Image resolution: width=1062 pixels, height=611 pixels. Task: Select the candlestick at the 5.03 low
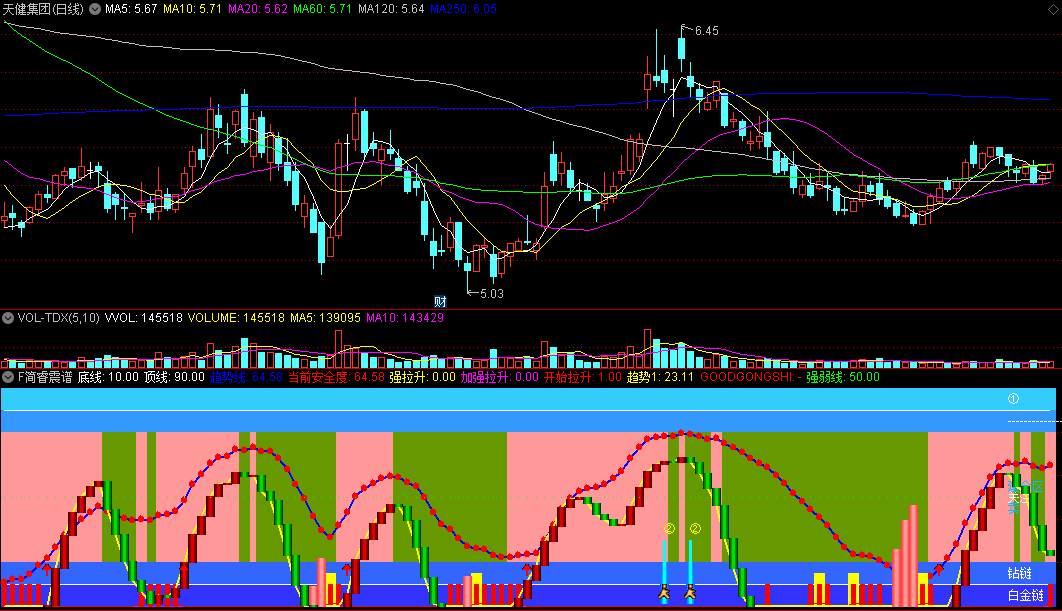467,266
